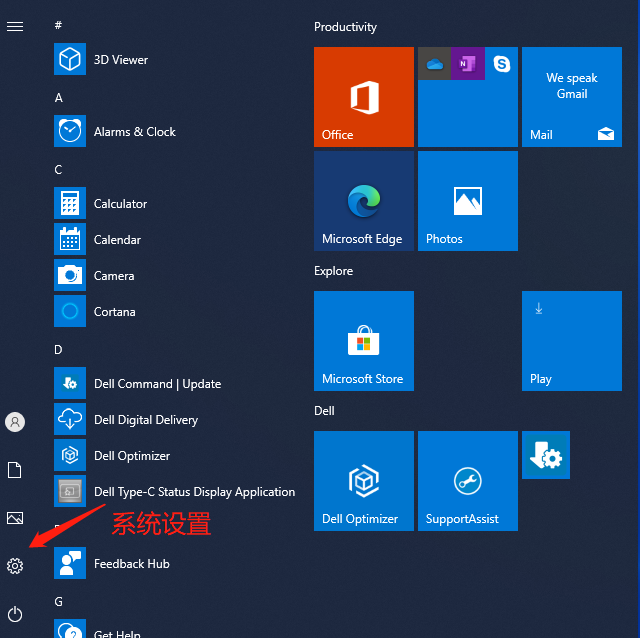Click the Dell group title
The width and height of the screenshot is (640, 638).
coord(324,411)
